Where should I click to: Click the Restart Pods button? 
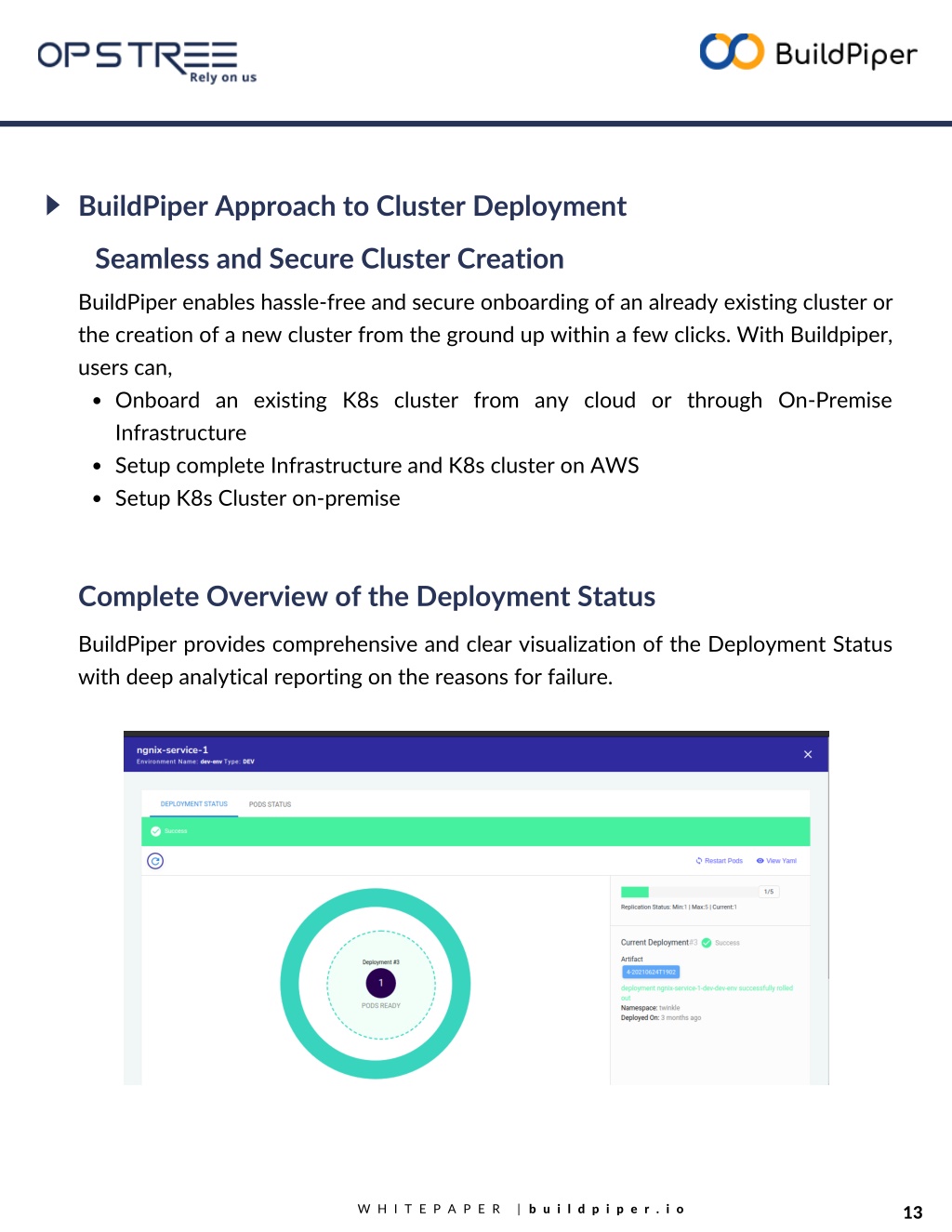pyautogui.click(x=720, y=861)
